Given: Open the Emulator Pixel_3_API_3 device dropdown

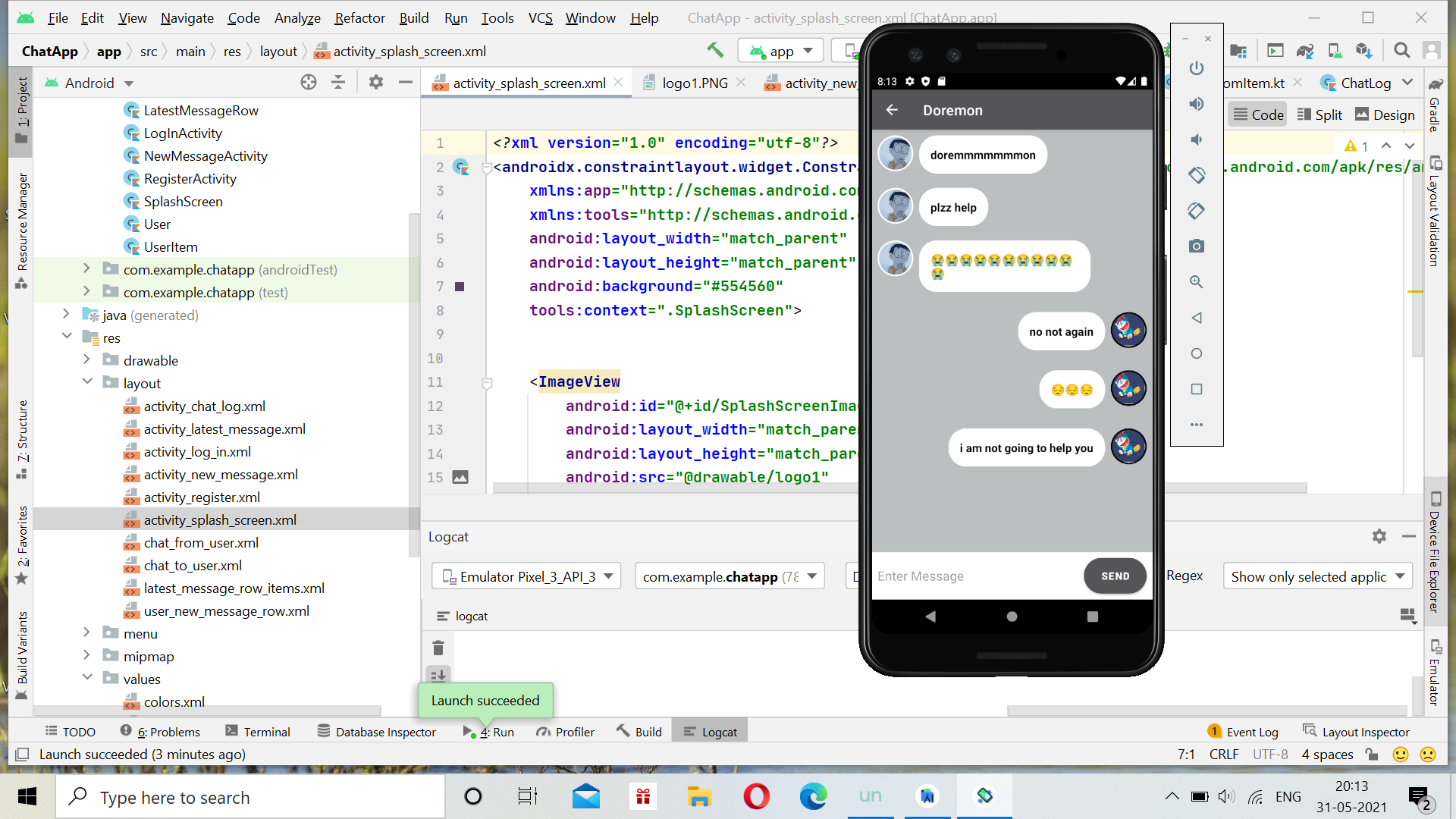Looking at the screenshot, I should [526, 576].
